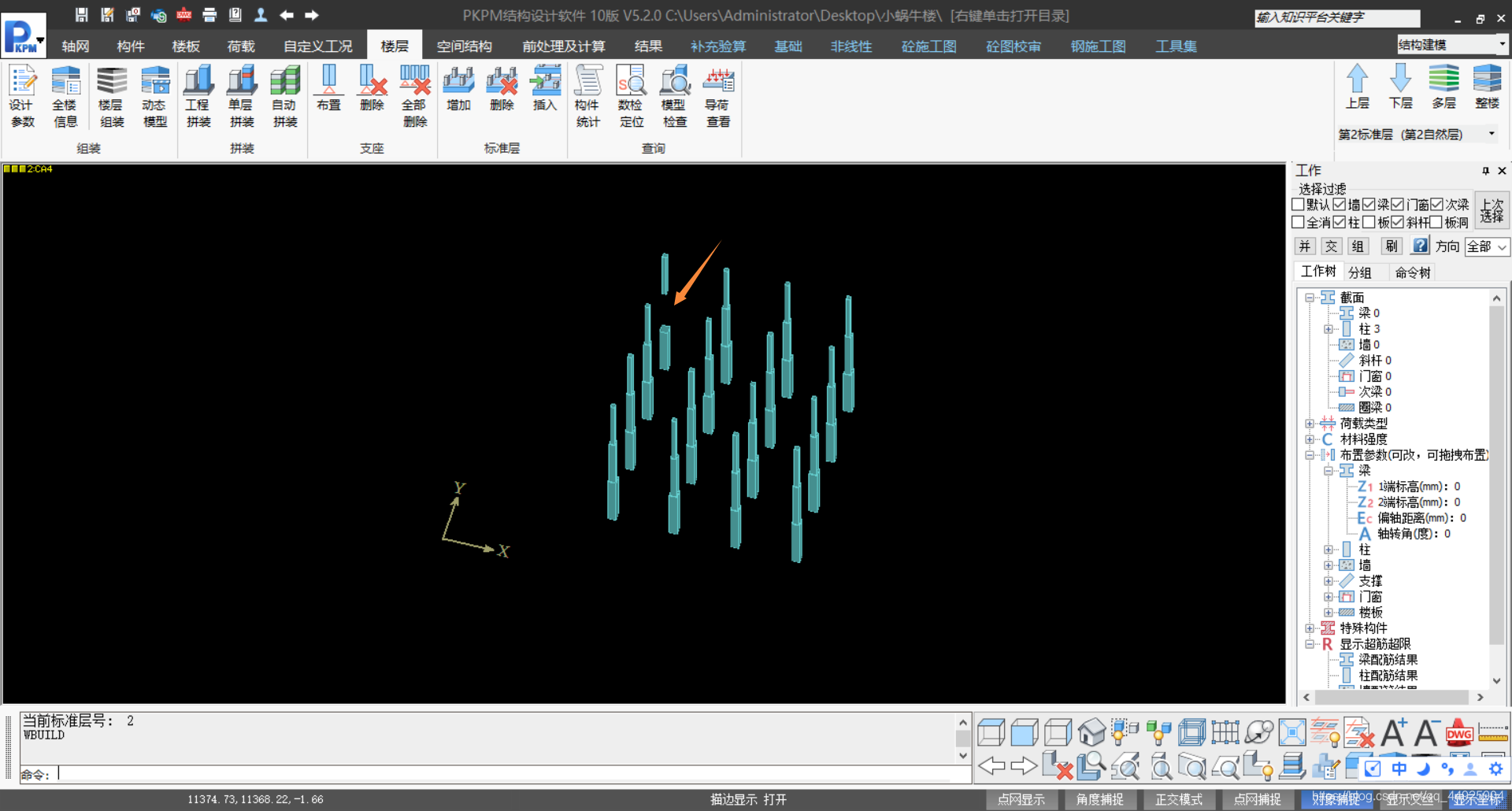Open 构件统计 component statistics
The width and height of the screenshot is (1512, 811).
click(588, 96)
